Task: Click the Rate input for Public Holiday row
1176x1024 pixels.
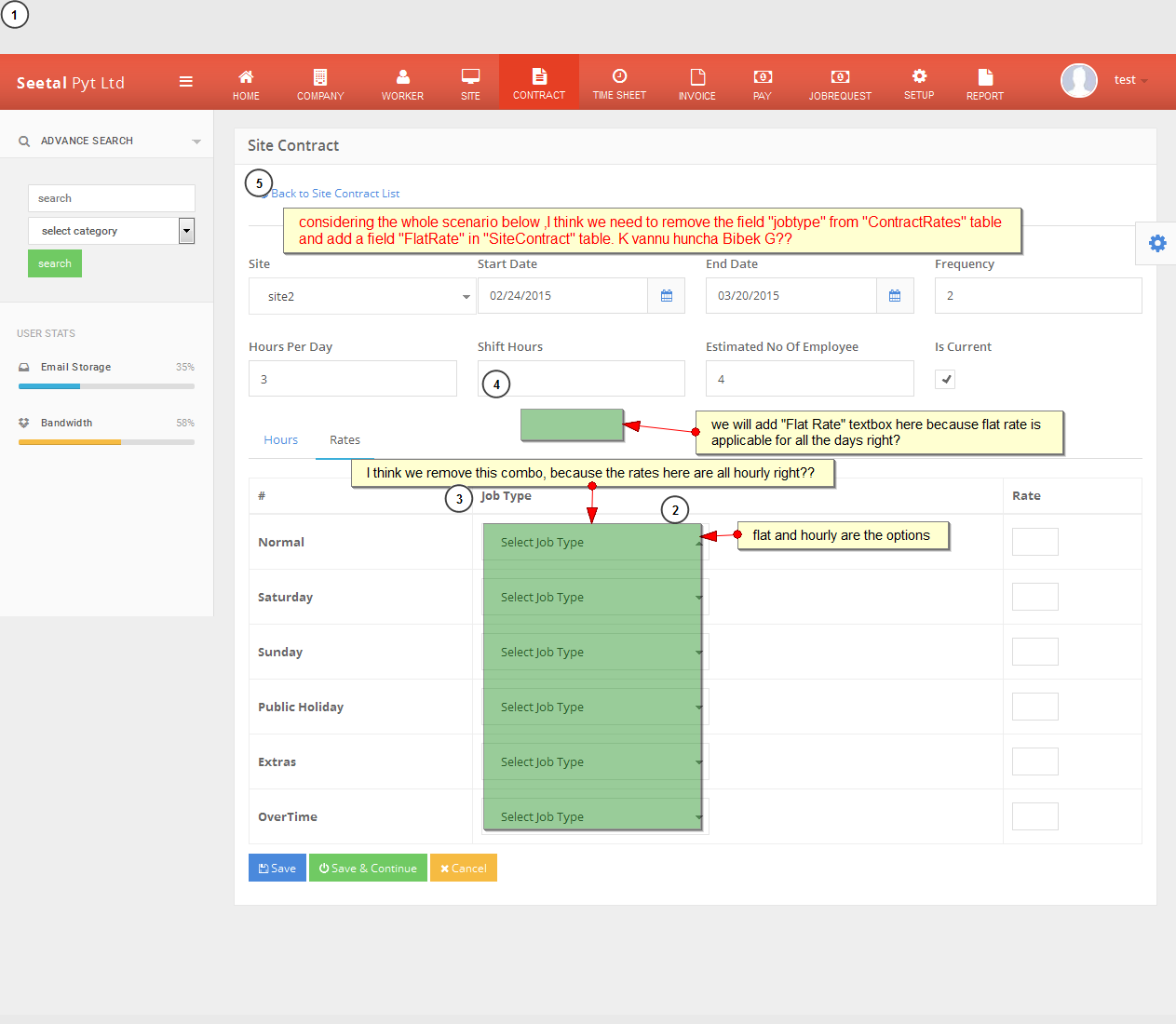Action: (x=1035, y=707)
